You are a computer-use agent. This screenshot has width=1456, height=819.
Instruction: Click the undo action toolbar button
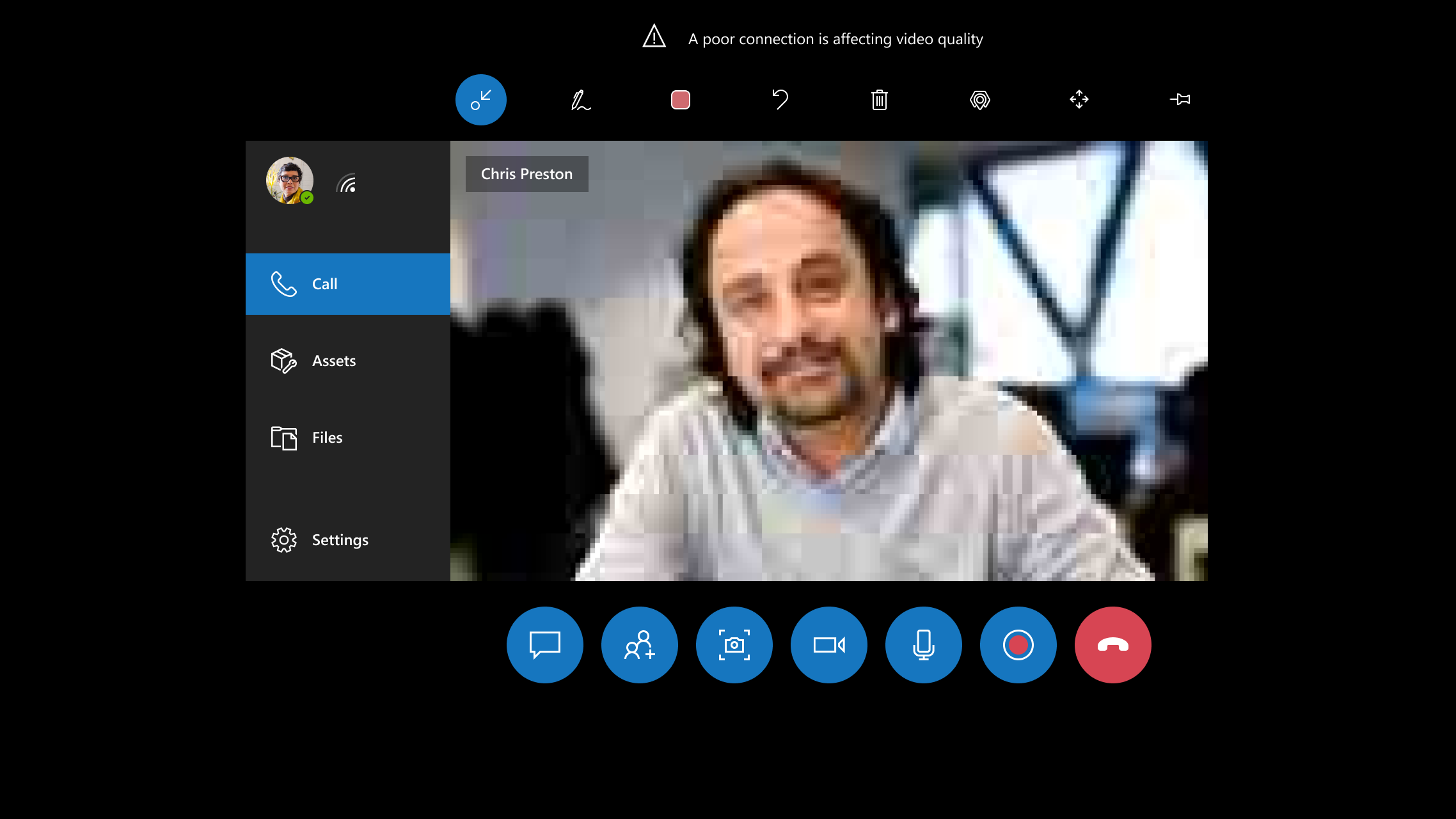pos(780,100)
